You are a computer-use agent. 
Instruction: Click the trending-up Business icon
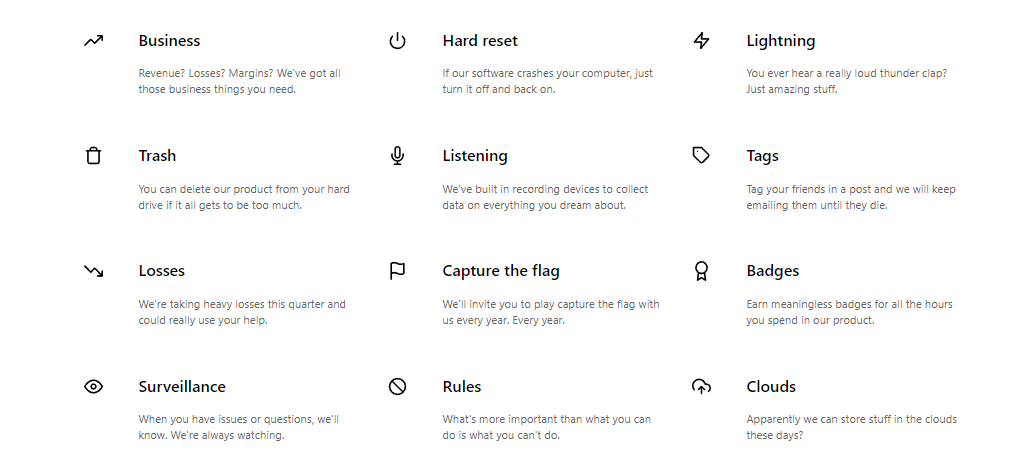[93, 41]
